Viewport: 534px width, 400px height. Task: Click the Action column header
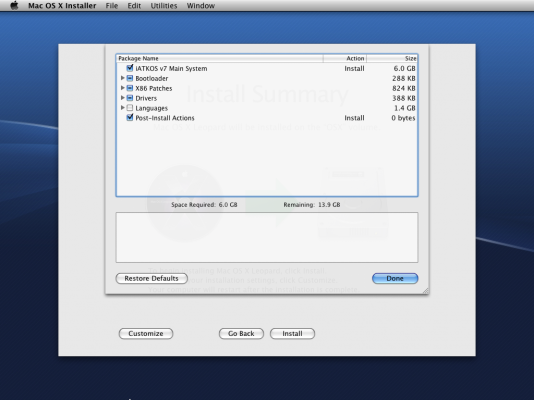[x=345, y=59]
